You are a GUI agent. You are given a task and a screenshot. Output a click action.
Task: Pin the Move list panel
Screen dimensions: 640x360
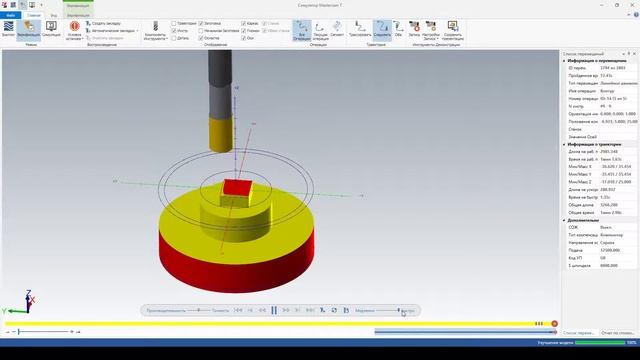[629, 54]
